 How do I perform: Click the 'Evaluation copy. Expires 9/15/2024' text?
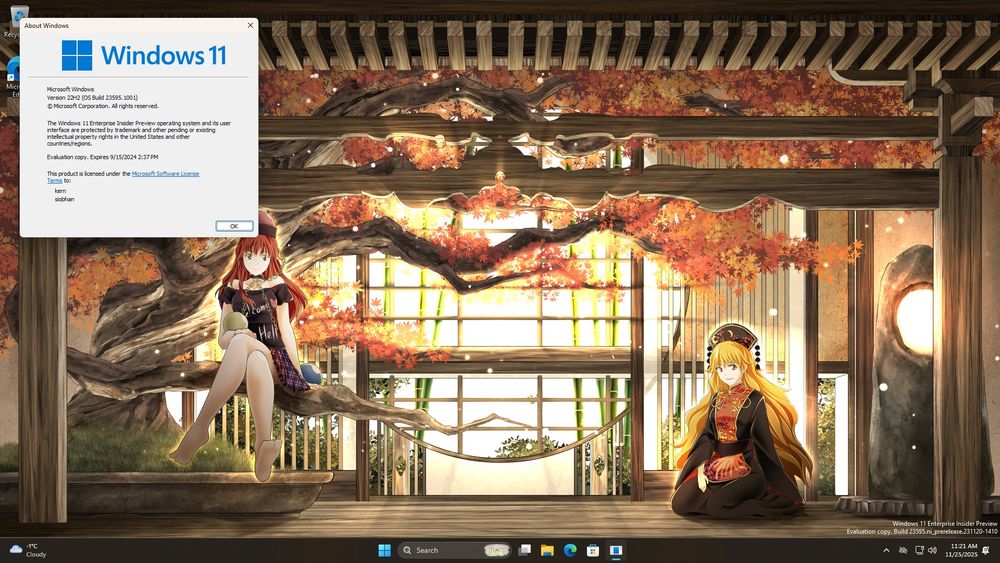point(102,157)
